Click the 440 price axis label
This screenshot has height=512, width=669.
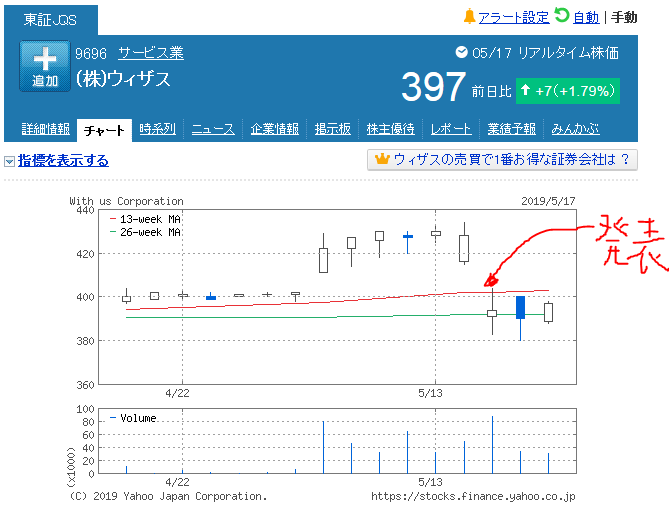pyautogui.click(x=85, y=210)
